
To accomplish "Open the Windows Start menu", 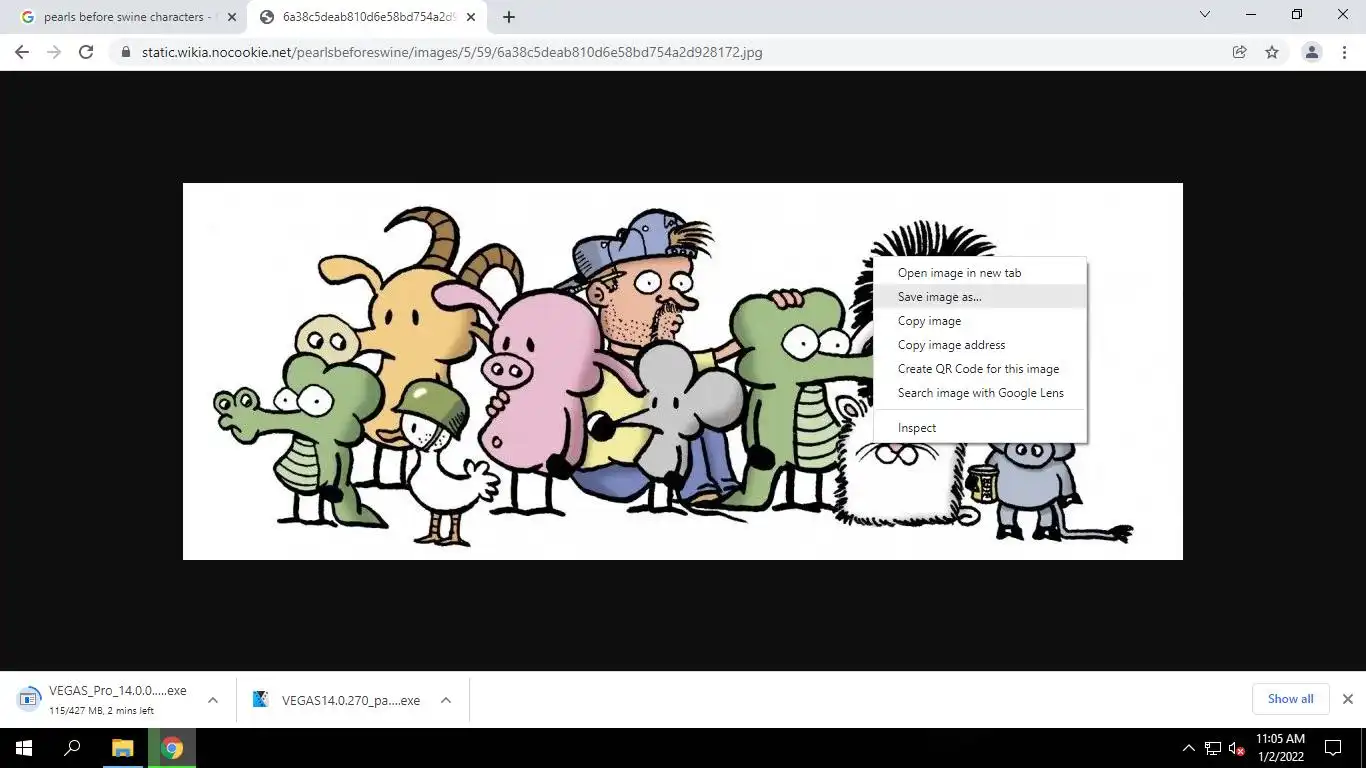I will tap(24, 748).
